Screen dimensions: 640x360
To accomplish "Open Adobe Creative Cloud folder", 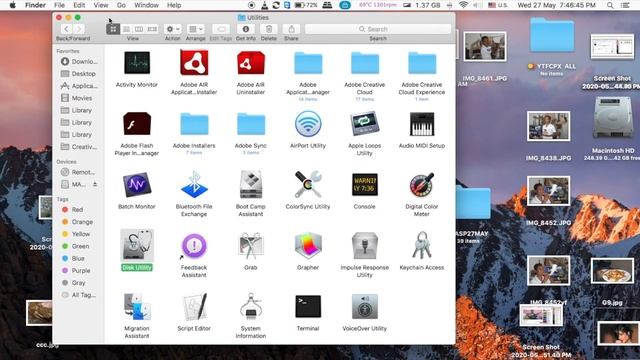I will [364, 63].
